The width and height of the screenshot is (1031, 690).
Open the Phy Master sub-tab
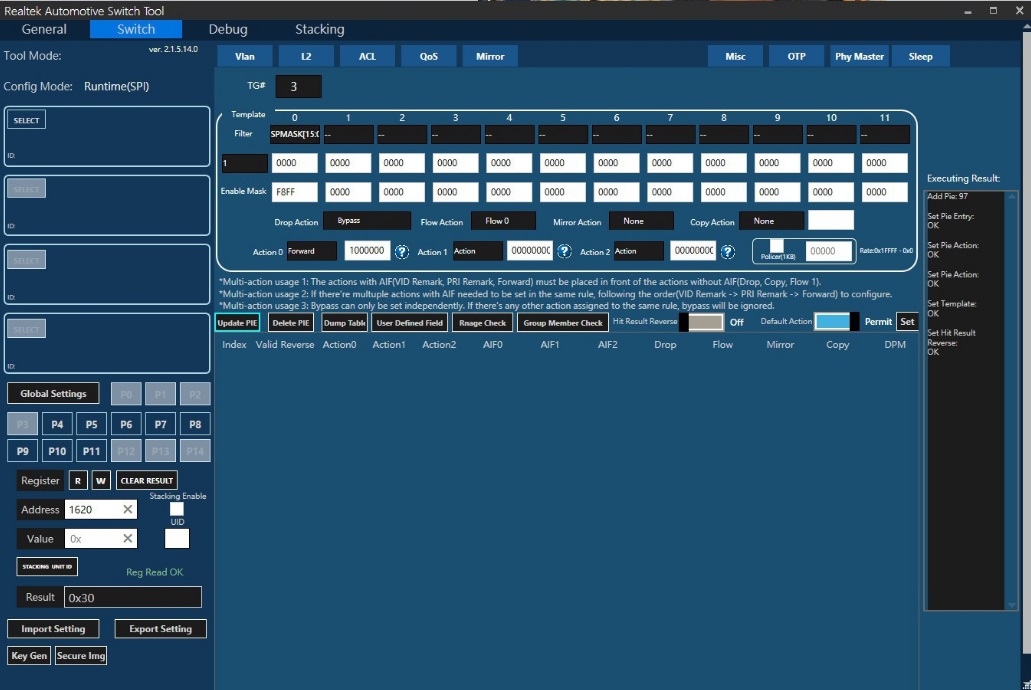coord(859,57)
